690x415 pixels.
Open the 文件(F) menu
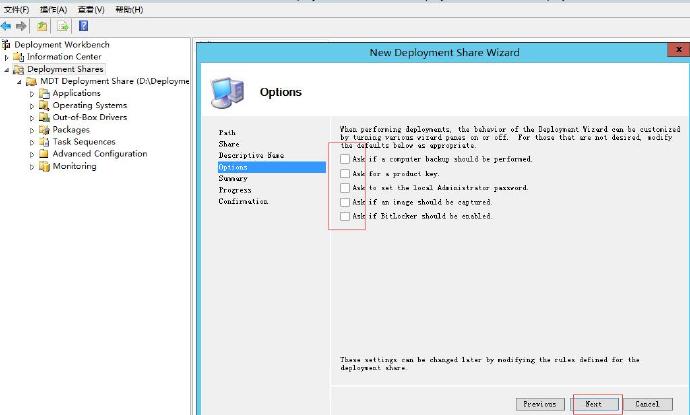(x=16, y=10)
